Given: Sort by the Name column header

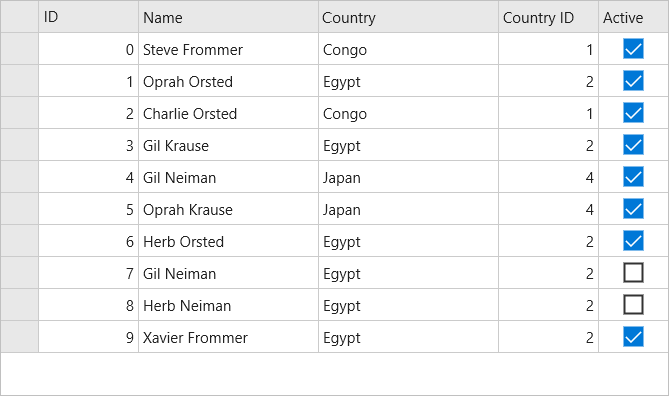Looking at the screenshot, I should click(228, 17).
